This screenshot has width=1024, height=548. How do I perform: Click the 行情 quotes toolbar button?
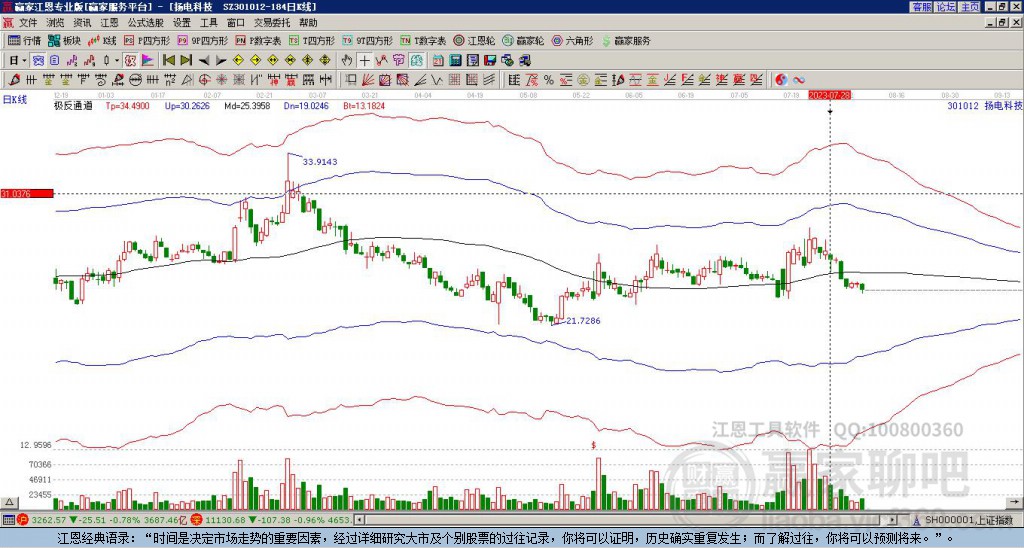click(24, 40)
